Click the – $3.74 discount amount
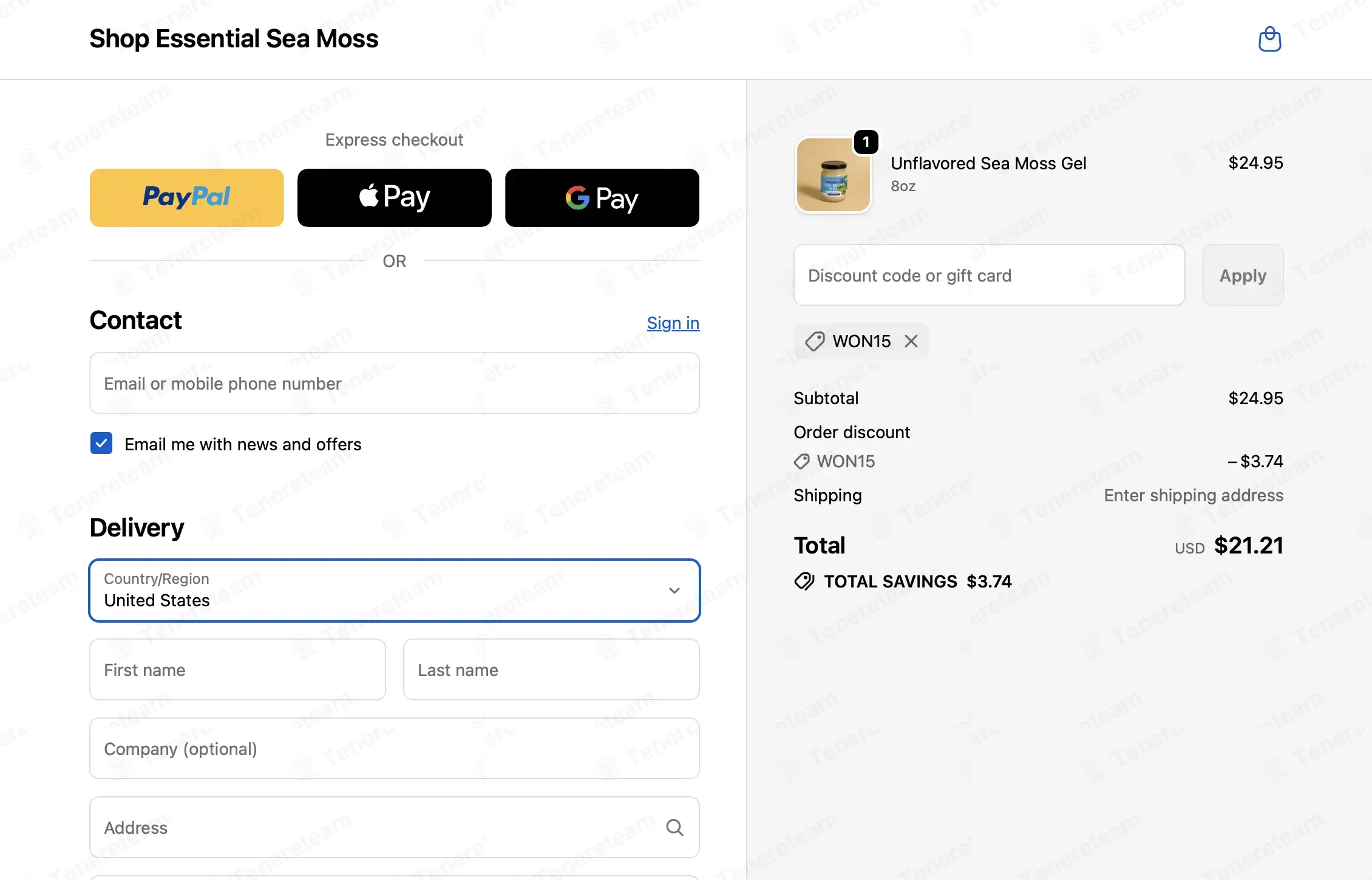The width and height of the screenshot is (1372, 880). pos(1255,462)
